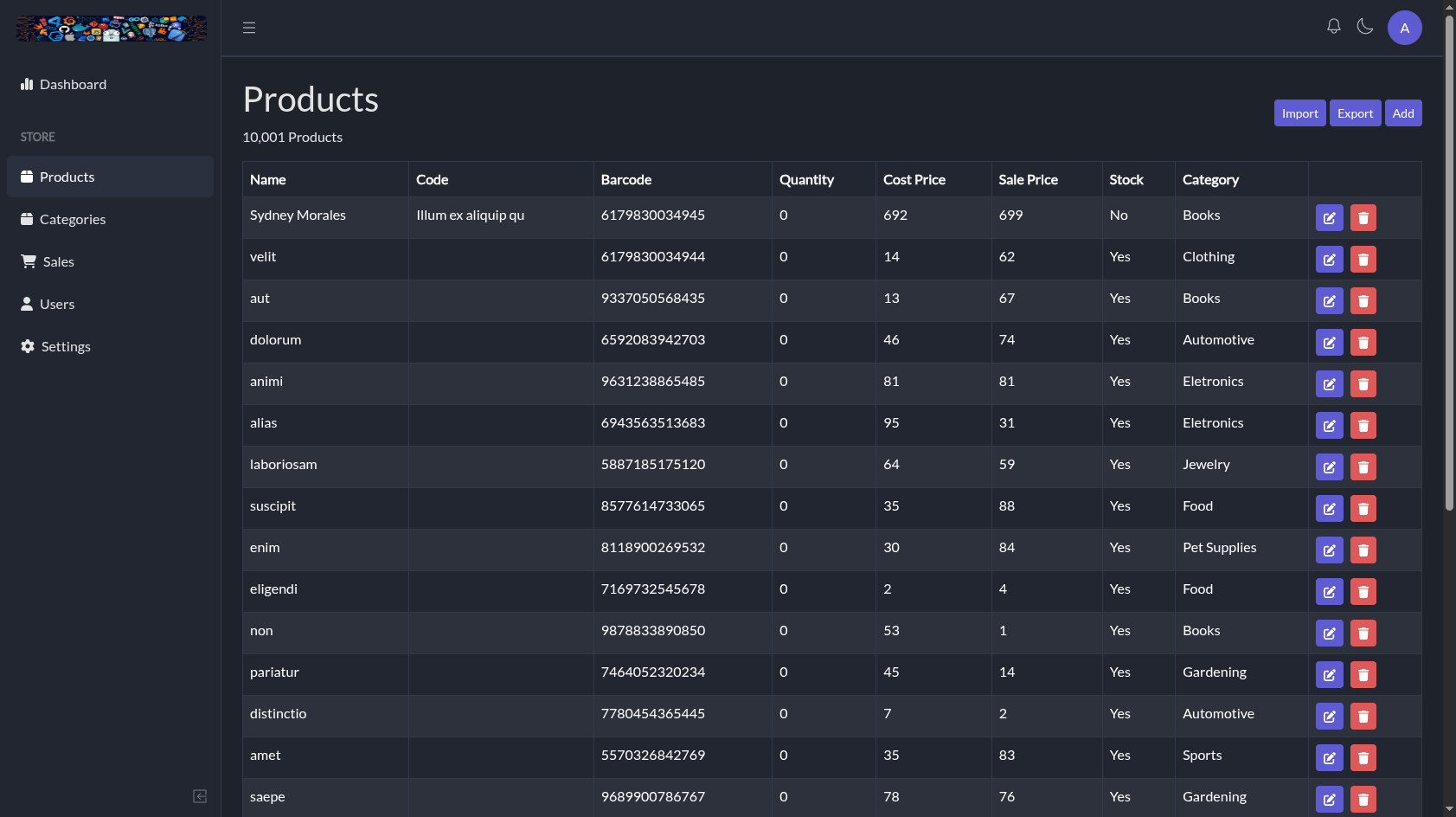This screenshot has width=1456, height=817.
Task: Delete the pariatur product
Action: click(x=1363, y=675)
